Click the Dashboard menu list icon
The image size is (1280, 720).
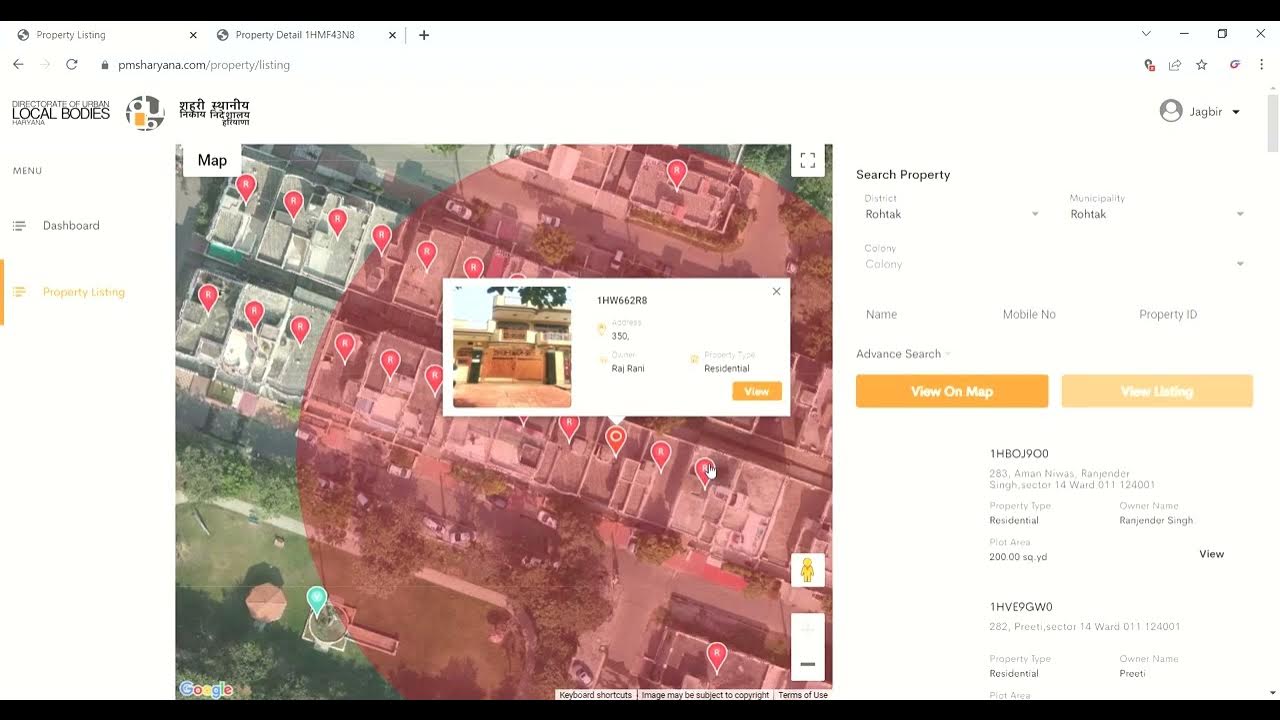pos(19,226)
